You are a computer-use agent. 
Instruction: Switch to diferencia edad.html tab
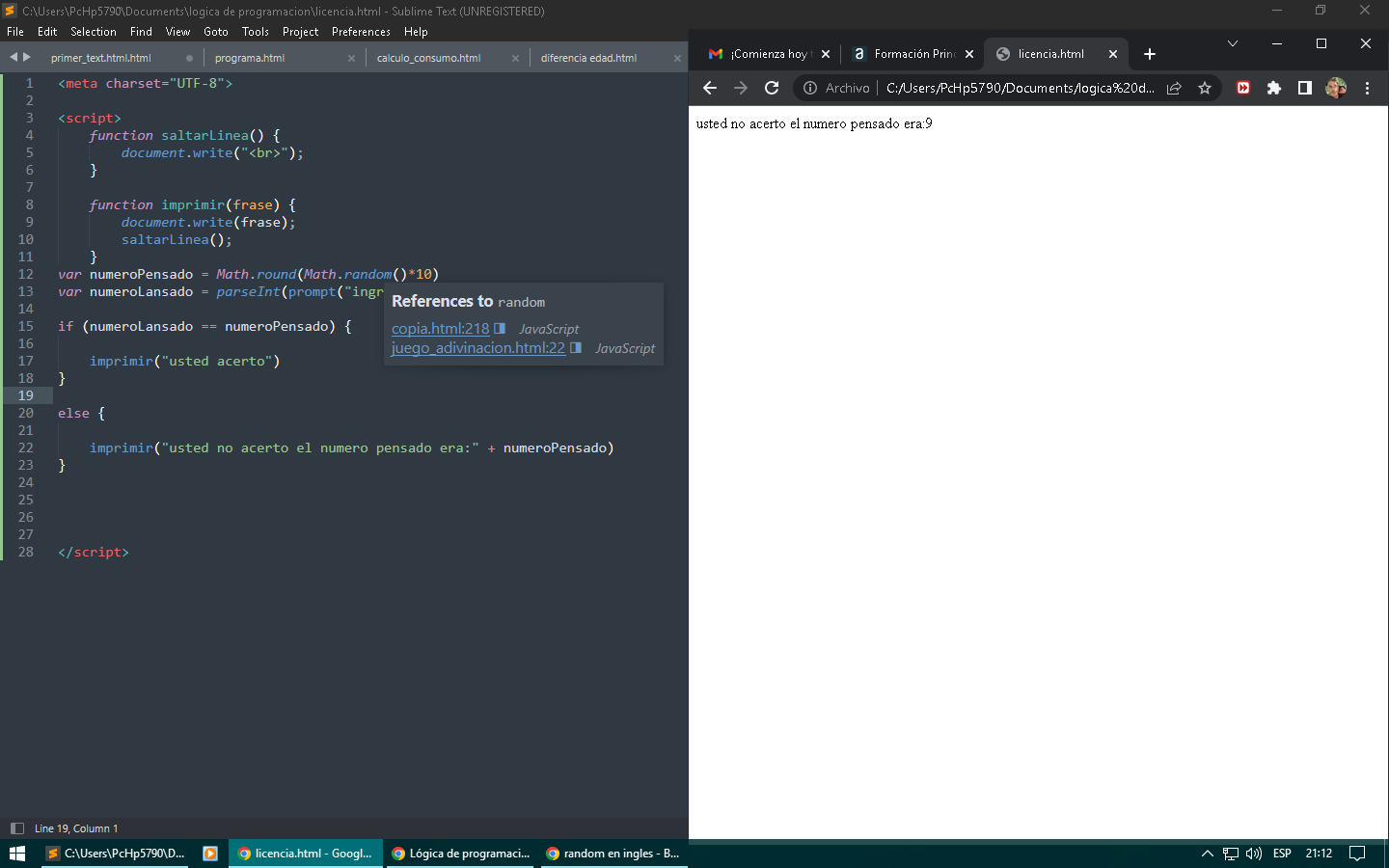click(588, 58)
